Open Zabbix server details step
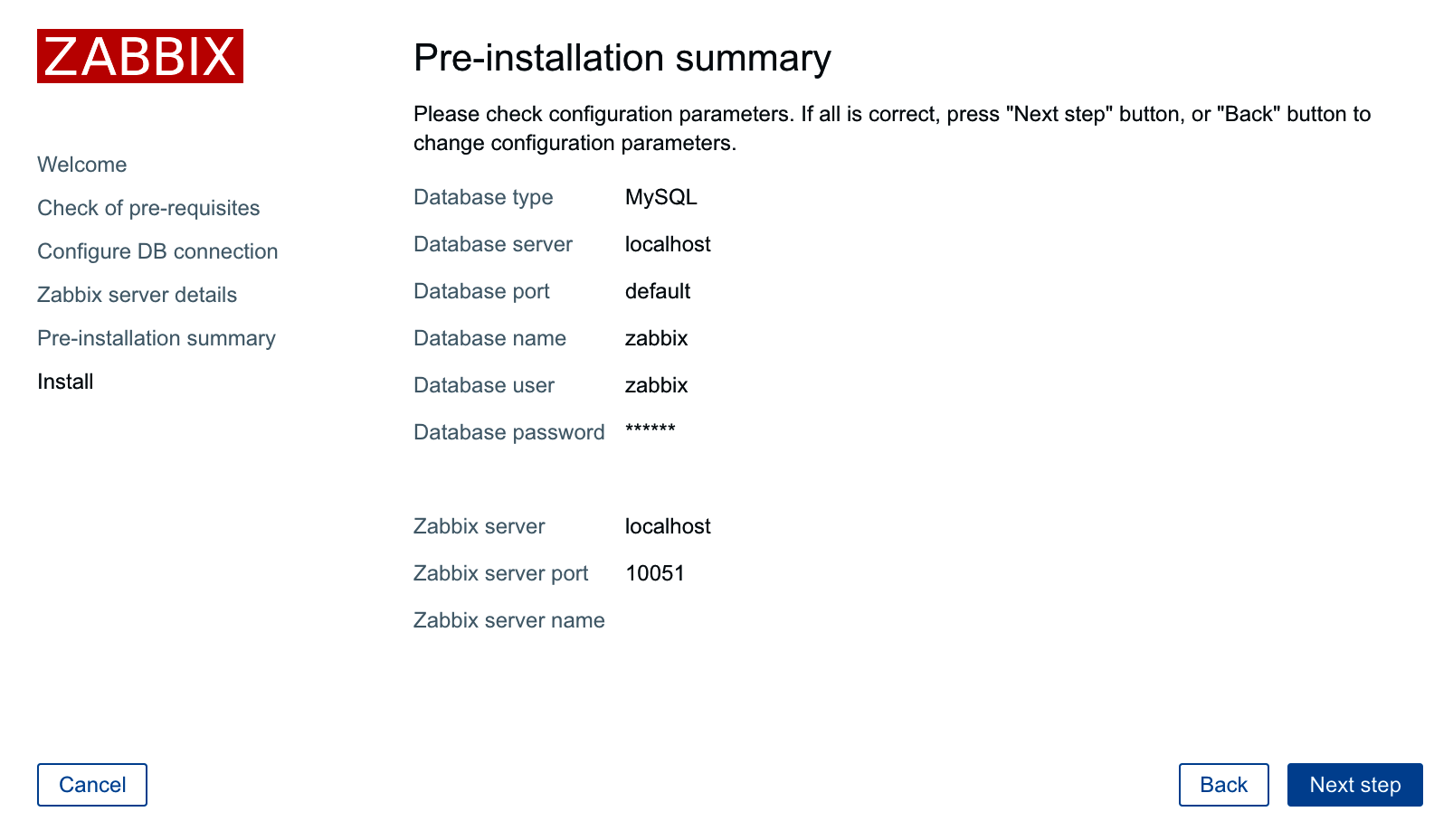Image resolution: width=1453 pixels, height=840 pixels. [x=138, y=295]
